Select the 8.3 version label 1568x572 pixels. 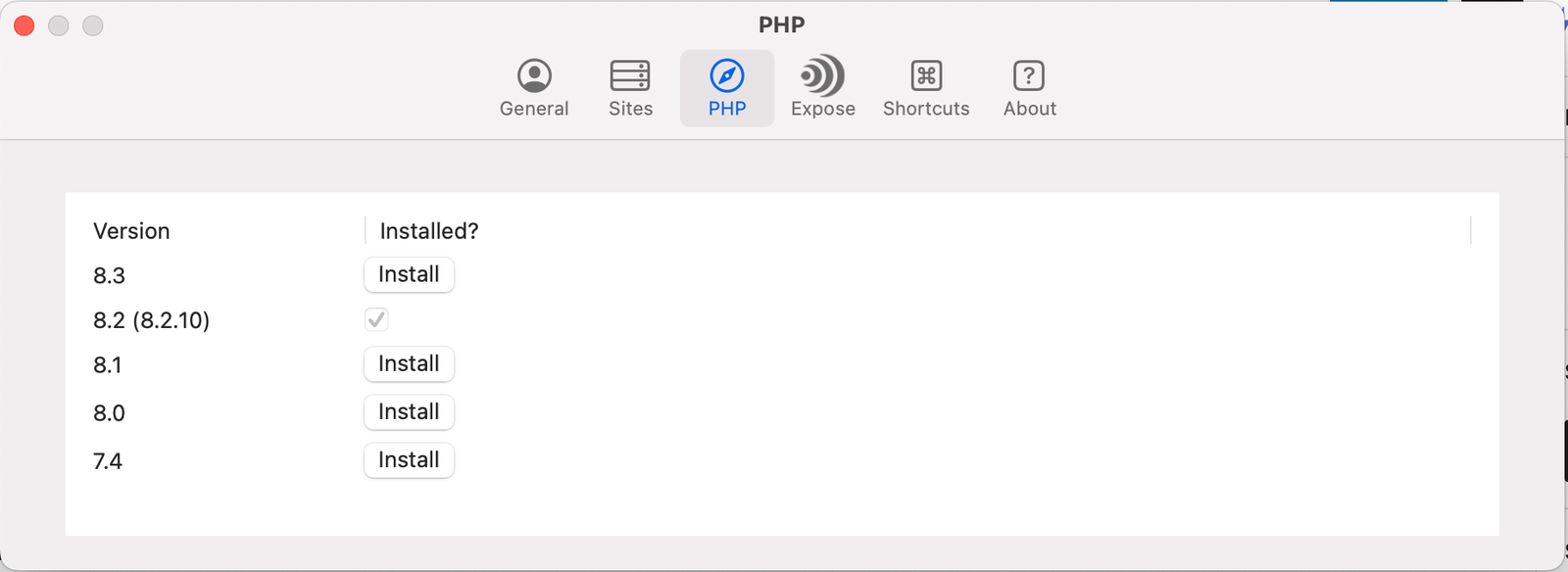tap(109, 276)
